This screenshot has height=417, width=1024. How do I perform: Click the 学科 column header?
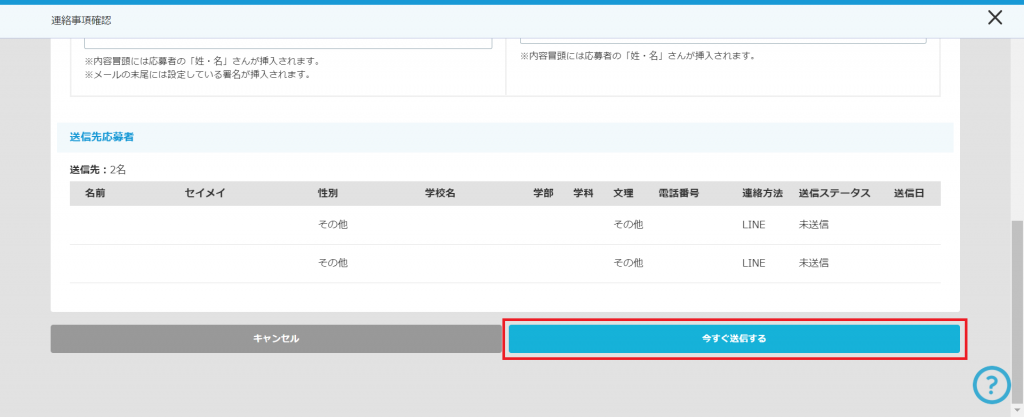click(583, 193)
